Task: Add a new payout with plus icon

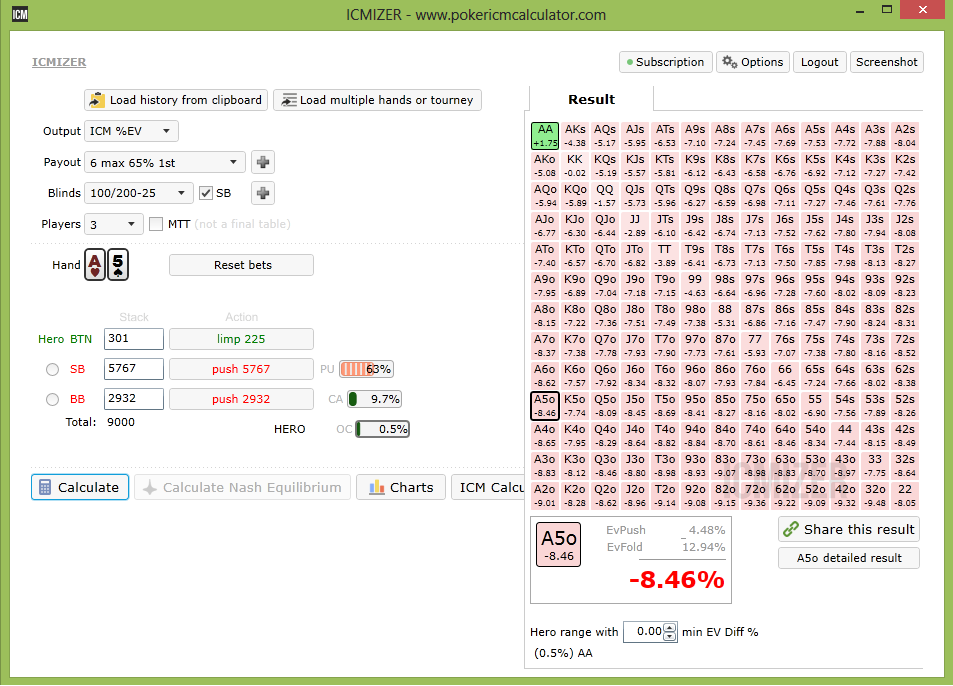Action: 263,162
